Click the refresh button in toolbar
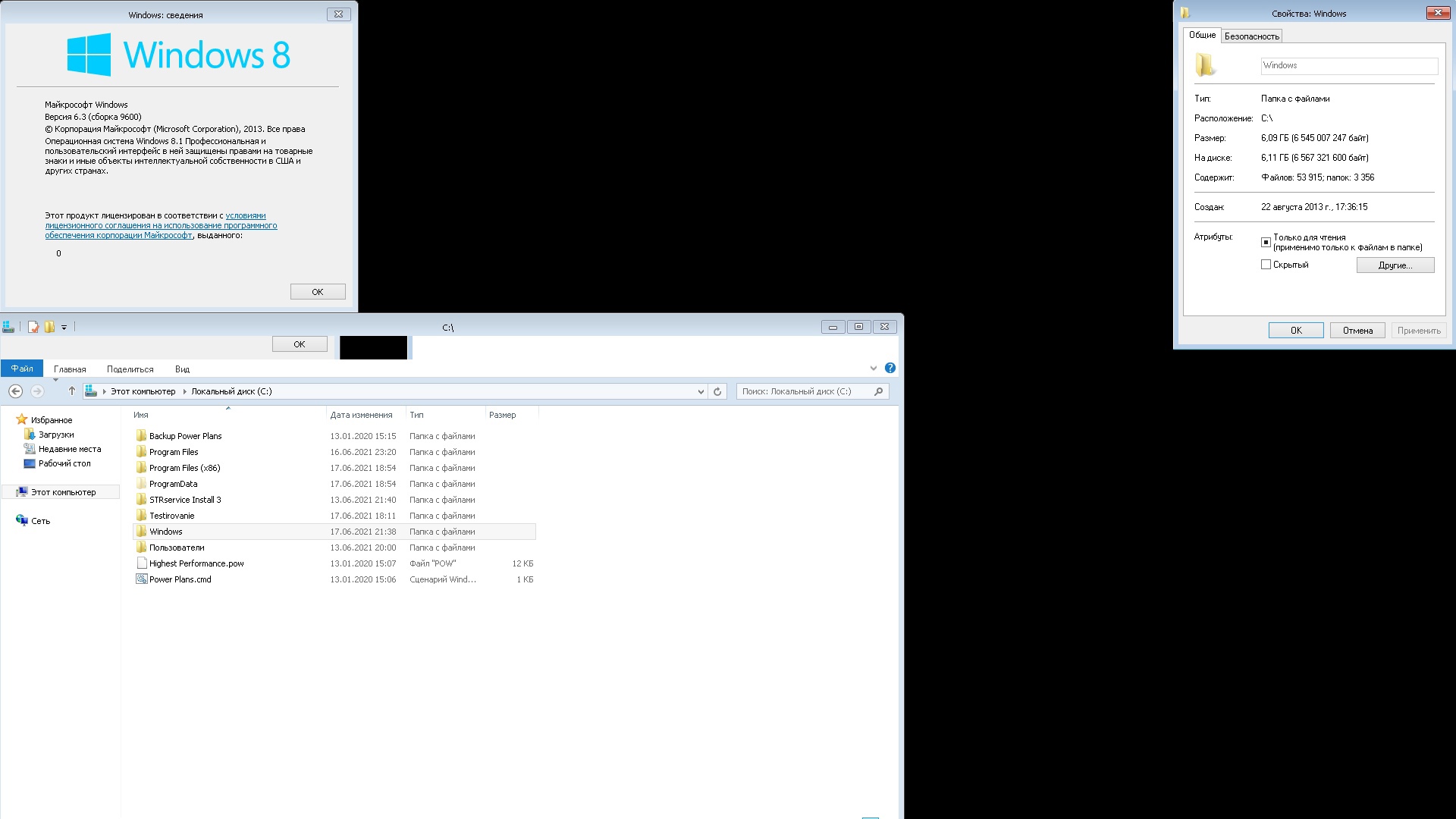This screenshot has width=1456, height=819. point(718,391)
